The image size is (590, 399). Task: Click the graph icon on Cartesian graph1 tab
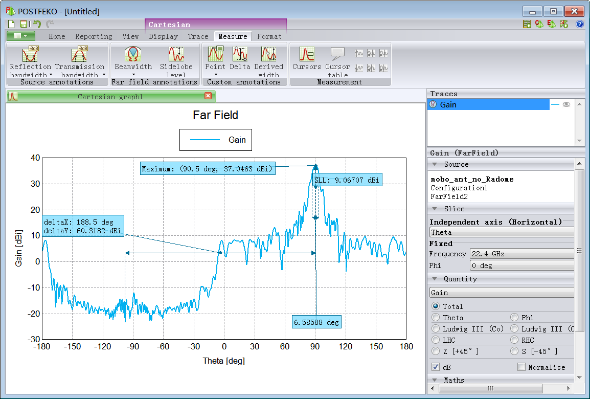pyautogui.click(x=13, y=97)
